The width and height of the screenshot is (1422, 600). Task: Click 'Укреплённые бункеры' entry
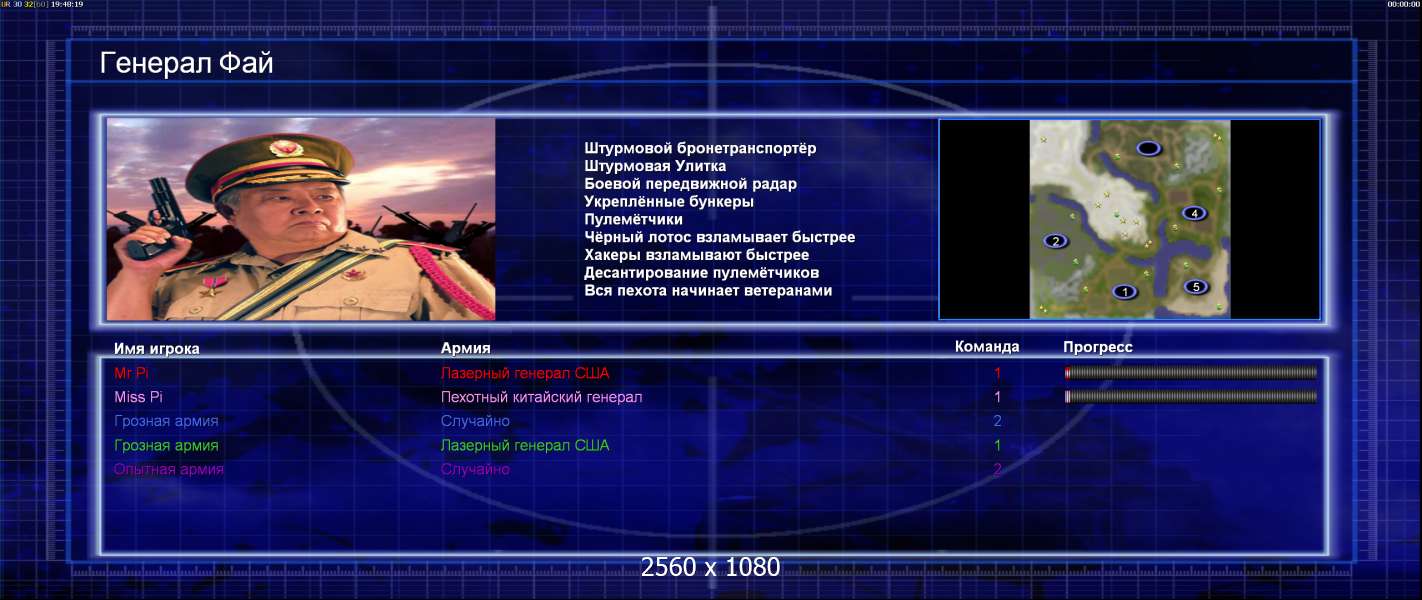point(669,202)
